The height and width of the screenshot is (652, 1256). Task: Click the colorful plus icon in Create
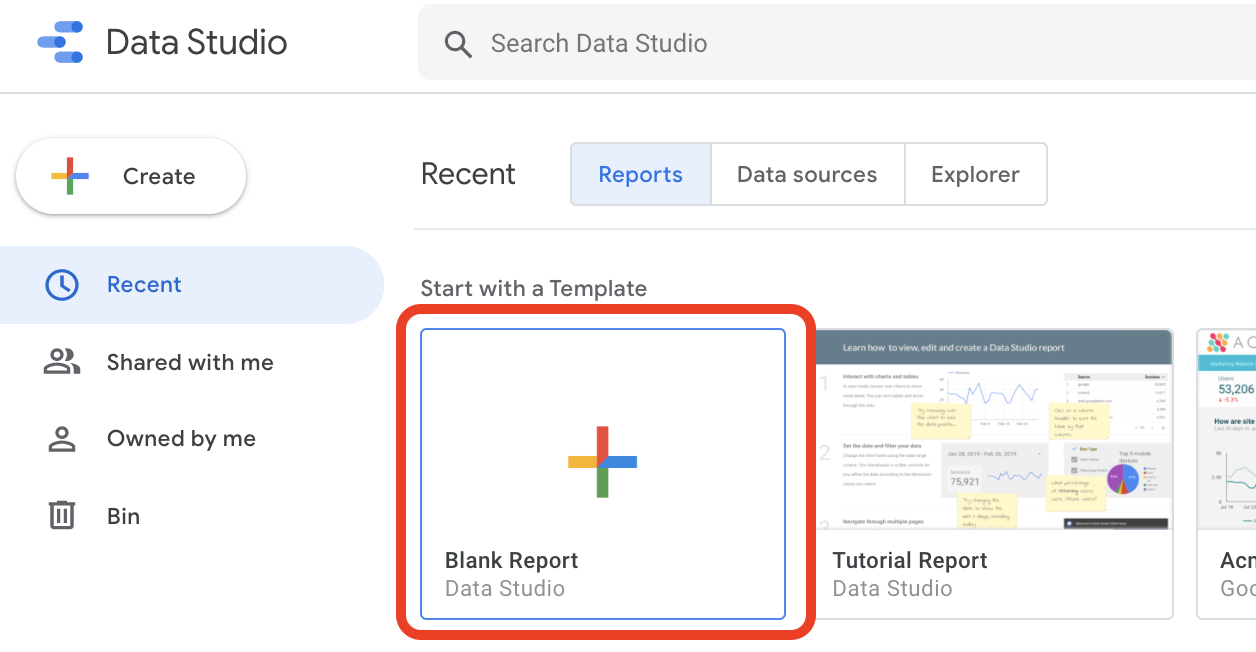point(70,176)
